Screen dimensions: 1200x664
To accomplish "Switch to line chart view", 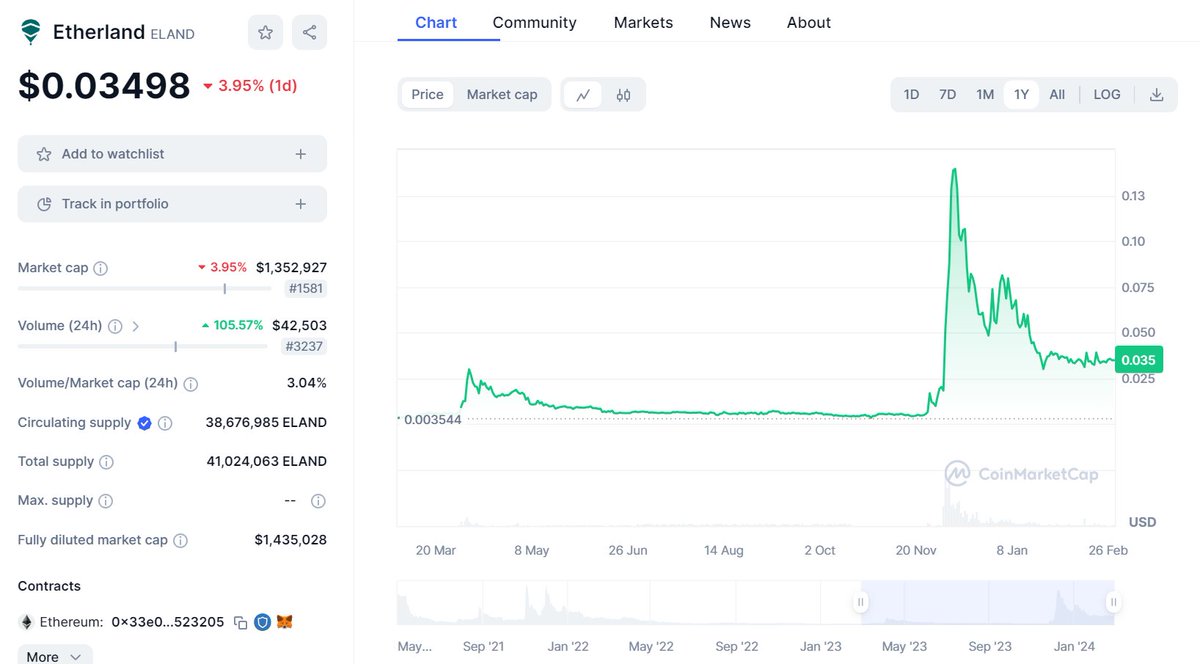I will [583, 95].
